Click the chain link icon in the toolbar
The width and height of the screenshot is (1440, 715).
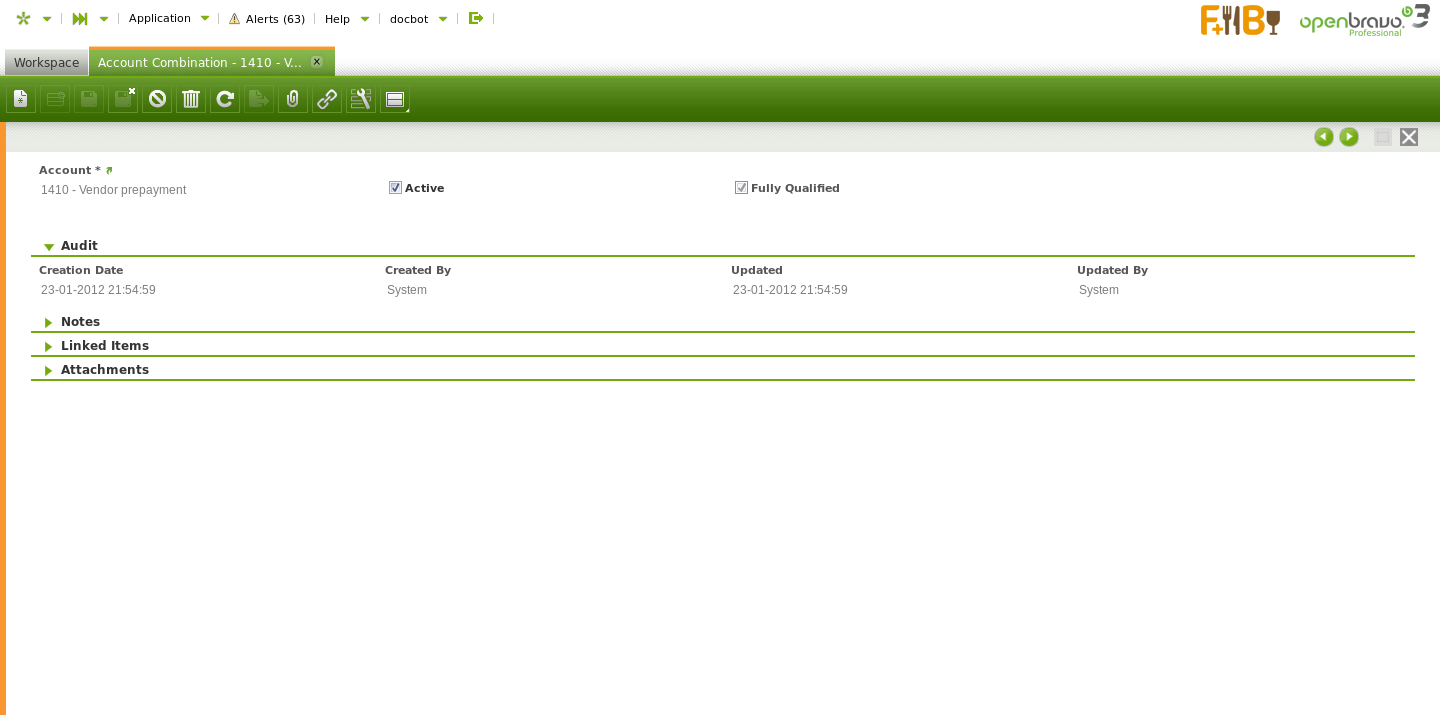(x=327, y=99)
